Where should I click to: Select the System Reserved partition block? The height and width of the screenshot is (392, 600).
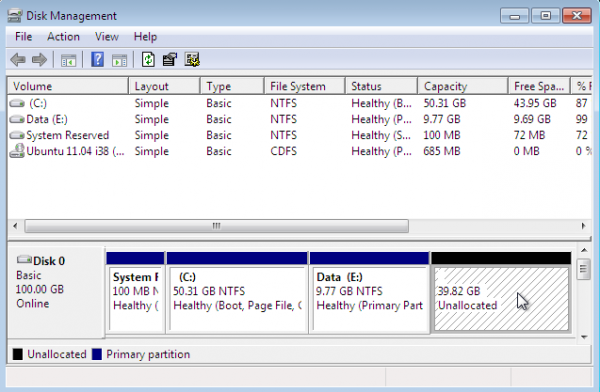click(135, 292)
